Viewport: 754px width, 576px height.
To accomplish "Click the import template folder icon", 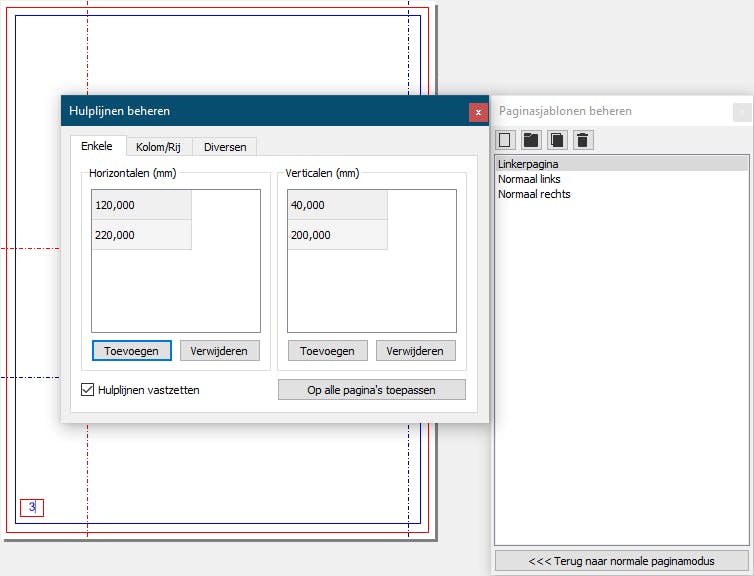I will pos(531,140).
